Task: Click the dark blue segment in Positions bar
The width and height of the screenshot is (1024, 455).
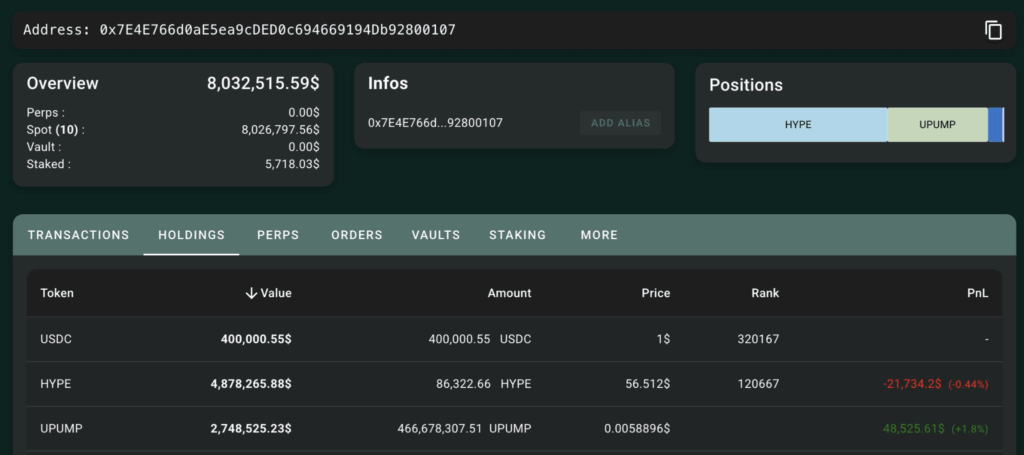Action: pyautogui.click(x=995, y=125)
